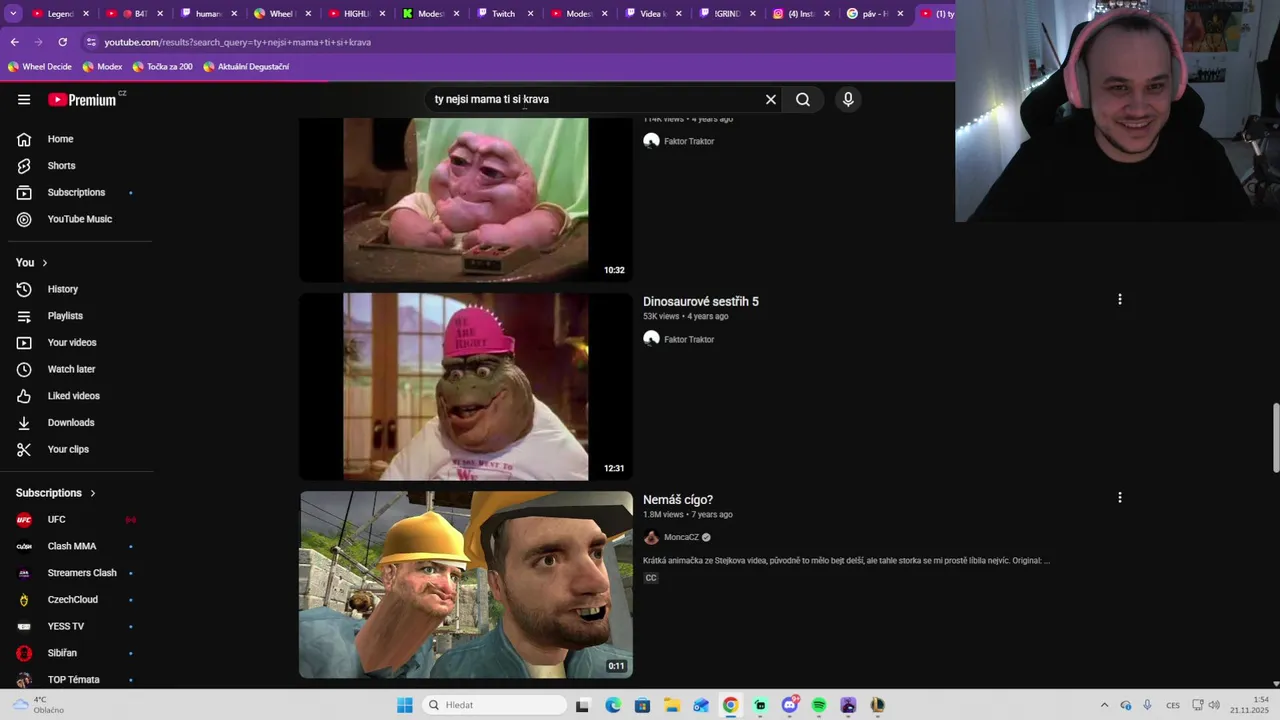The height and width of the screenshot is (720, 1280).
Task: Go back with the browser arrow
Action: (x=14, y=42)
